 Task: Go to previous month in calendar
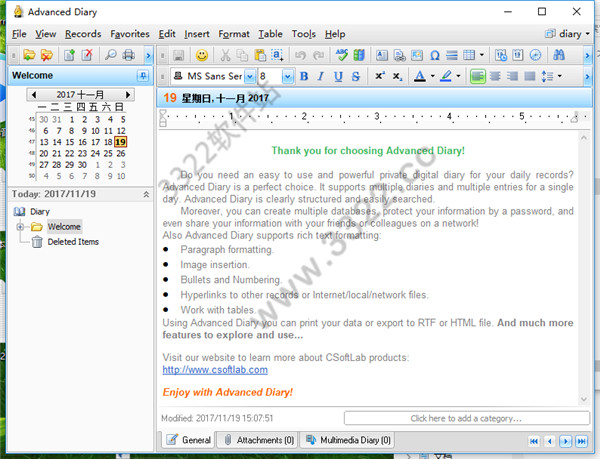pos(34,94)
